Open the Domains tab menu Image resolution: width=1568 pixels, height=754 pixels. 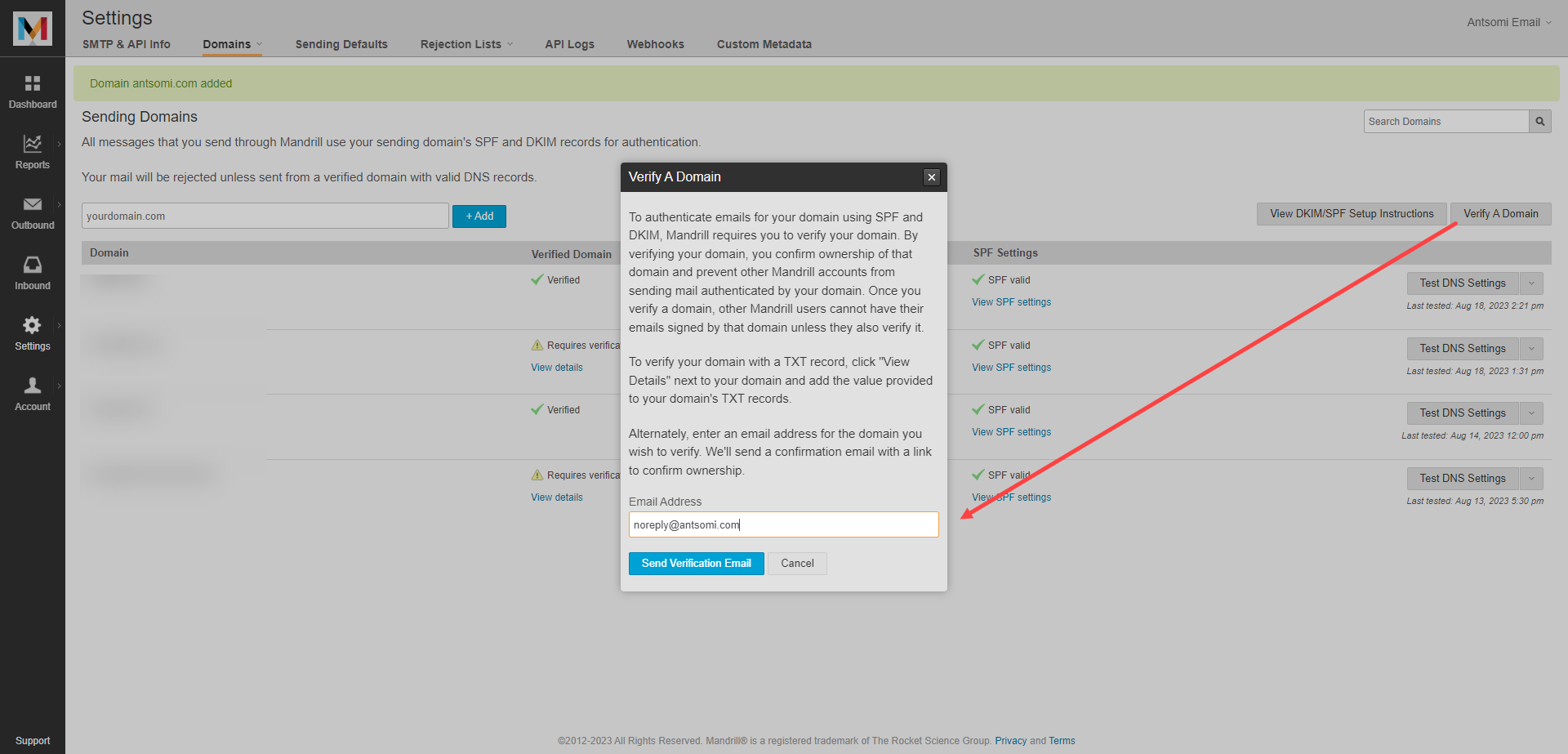[x=232, y=44]
